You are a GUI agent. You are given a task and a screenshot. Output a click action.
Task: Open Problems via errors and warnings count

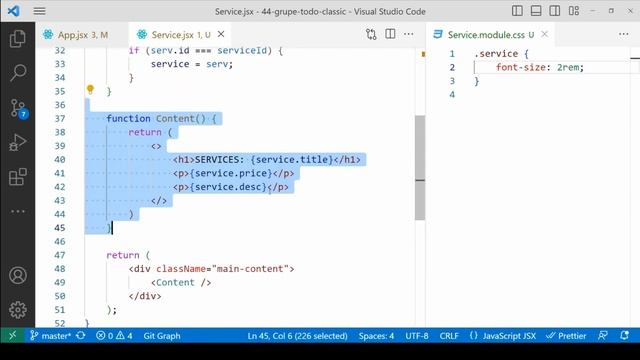click(x=114, y=336)
